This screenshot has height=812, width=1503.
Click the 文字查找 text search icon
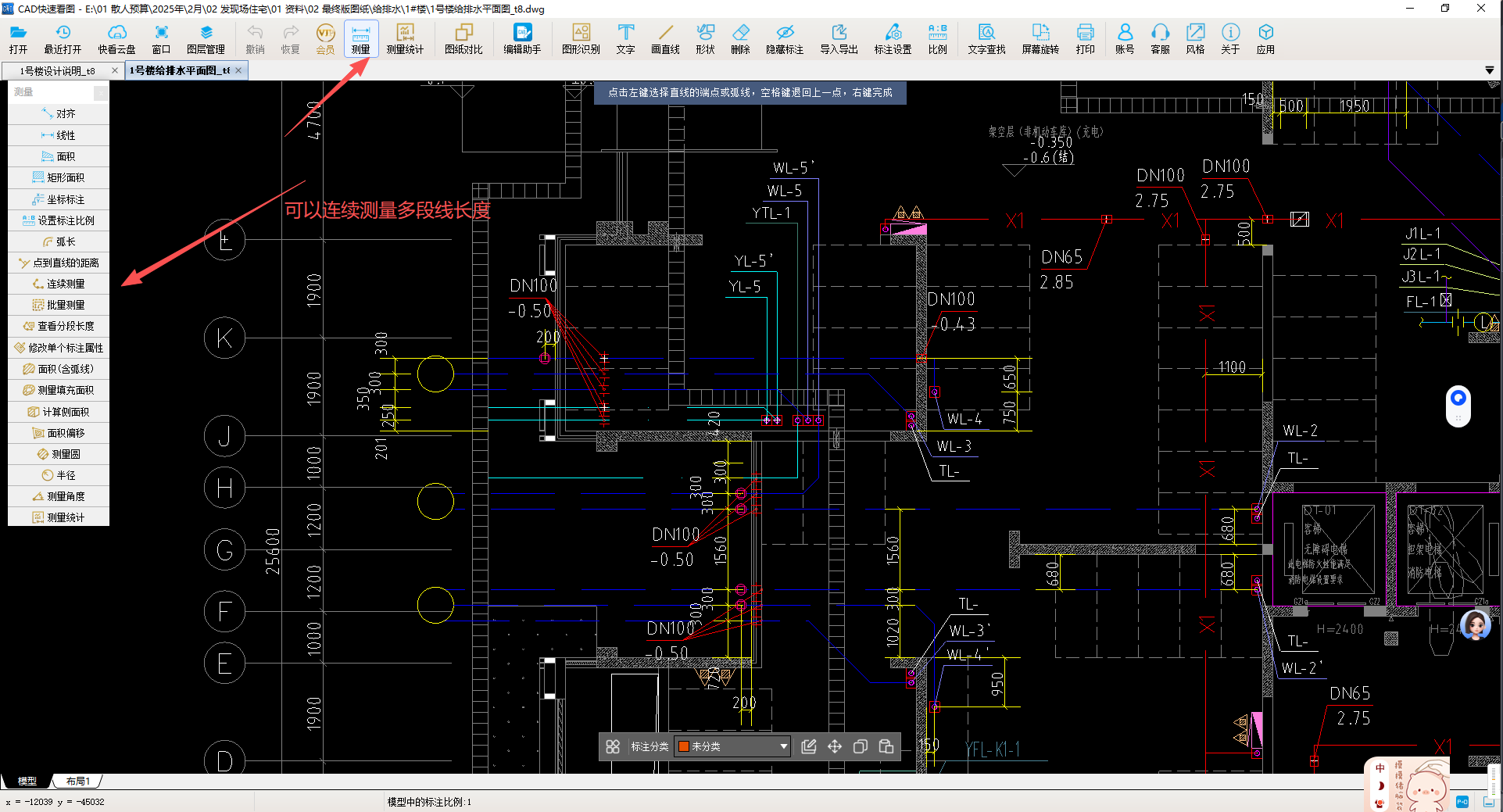pyautogui.click(x=986, y=38)
